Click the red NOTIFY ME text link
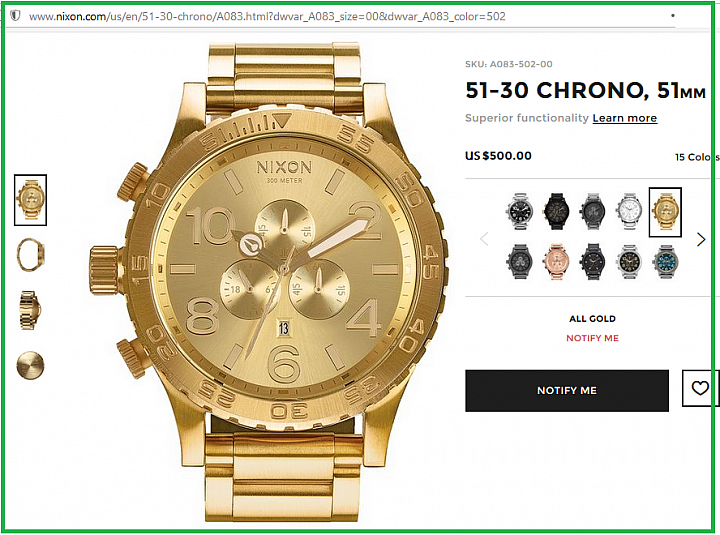 [592, 338]
